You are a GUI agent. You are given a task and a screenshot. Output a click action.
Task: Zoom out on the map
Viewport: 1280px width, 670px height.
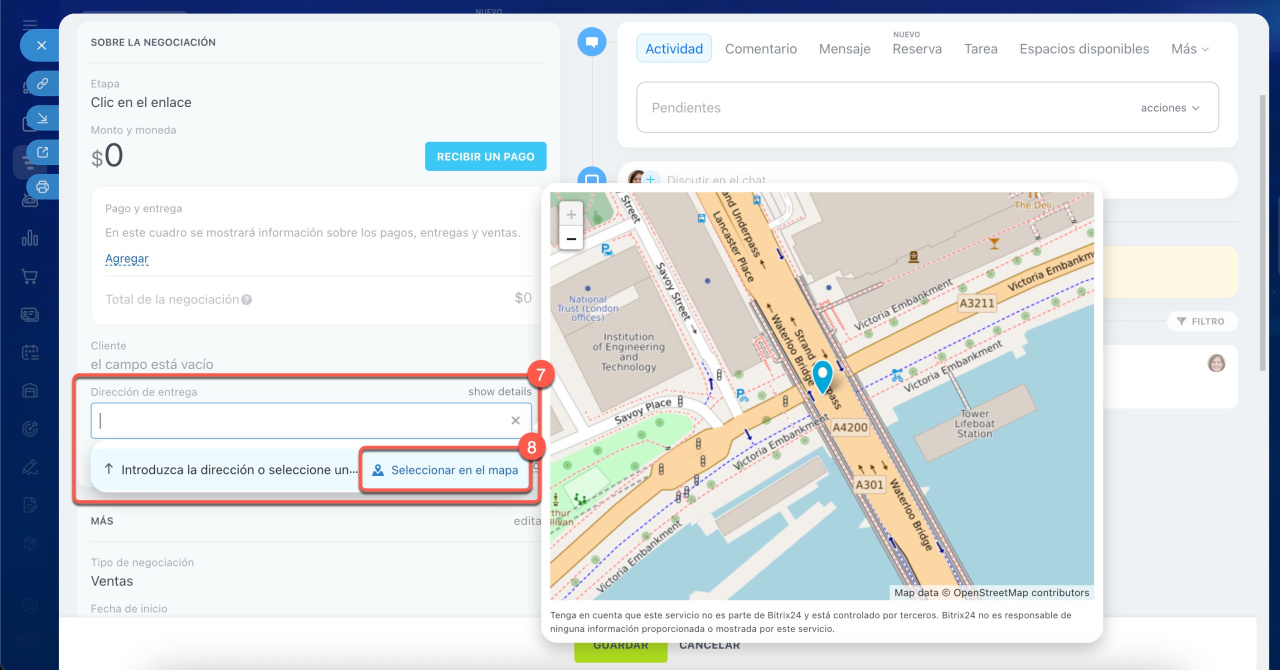click(571, 238)
